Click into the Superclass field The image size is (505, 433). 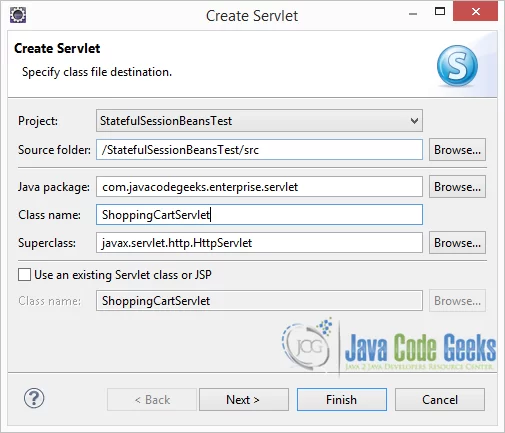259,243
